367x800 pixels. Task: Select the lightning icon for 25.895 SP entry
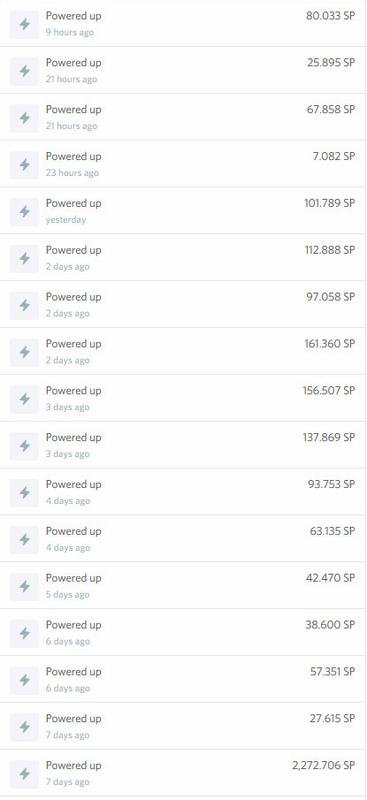(24, 71)
